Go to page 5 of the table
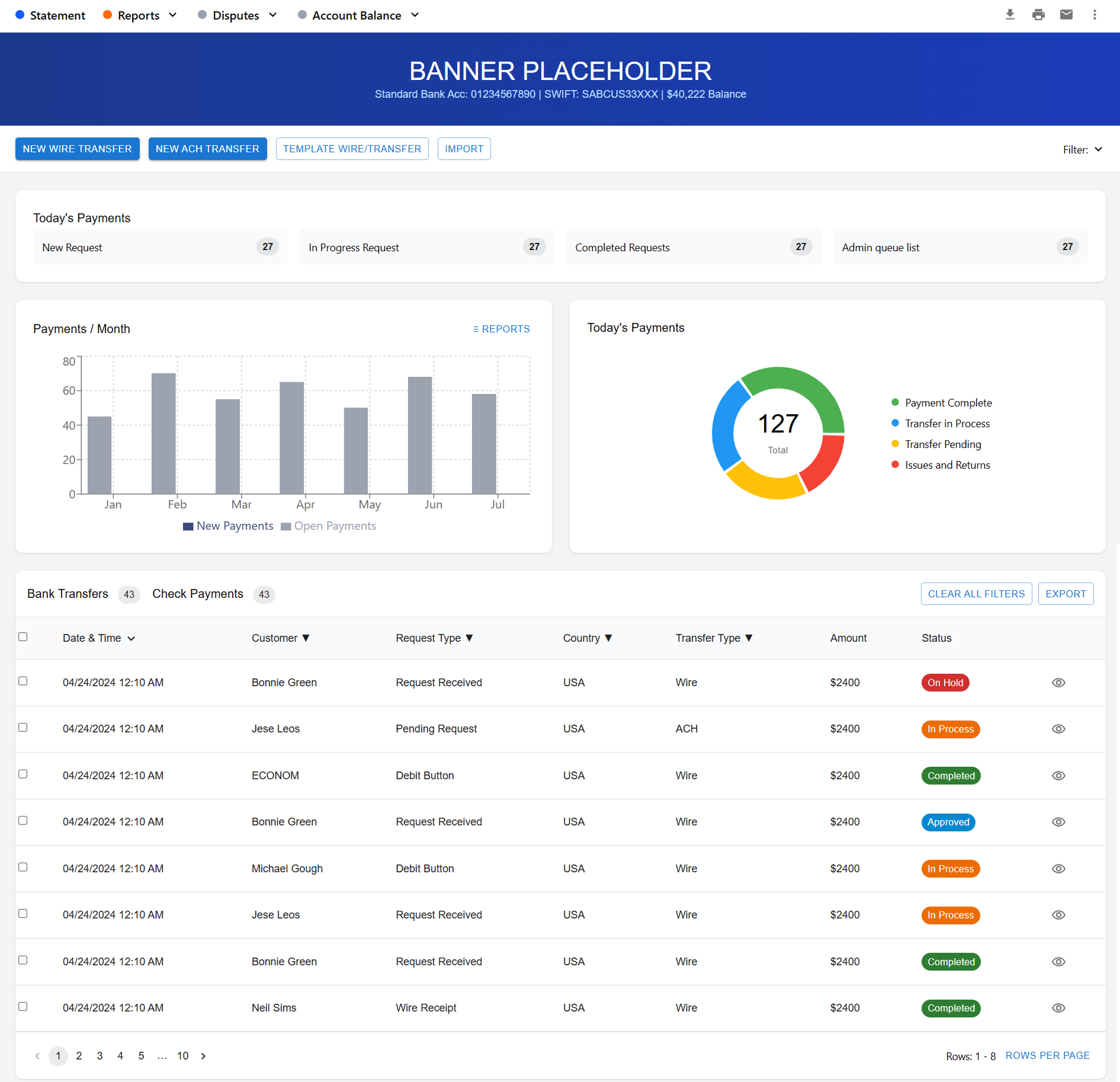 pos(141,1056)
